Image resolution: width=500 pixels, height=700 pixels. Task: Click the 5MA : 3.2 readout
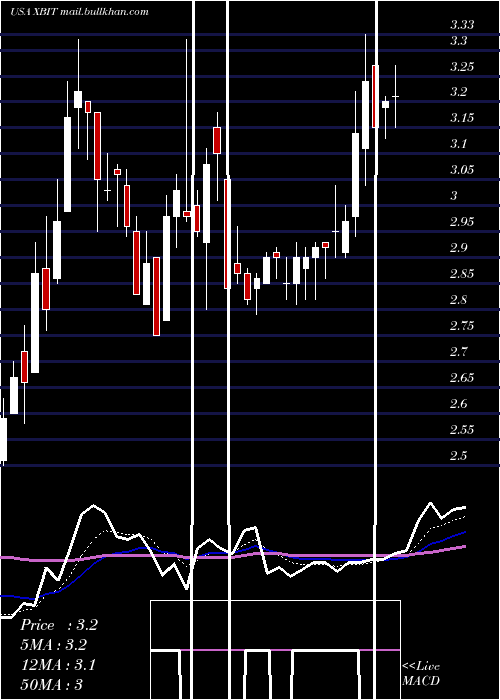[x=53, y=645]
